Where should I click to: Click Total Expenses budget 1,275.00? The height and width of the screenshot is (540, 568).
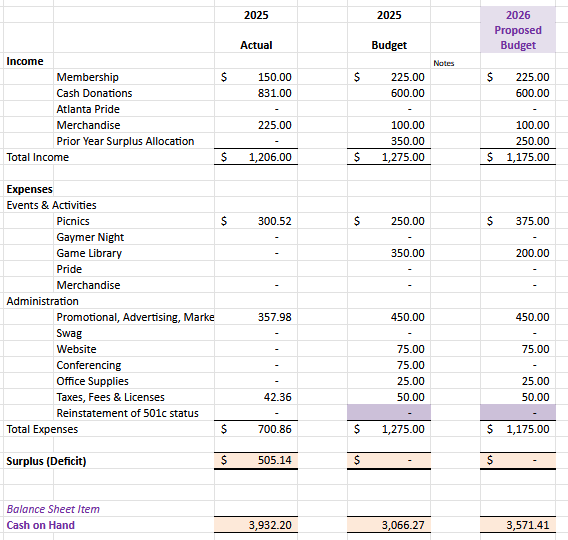tap(403, 429)
